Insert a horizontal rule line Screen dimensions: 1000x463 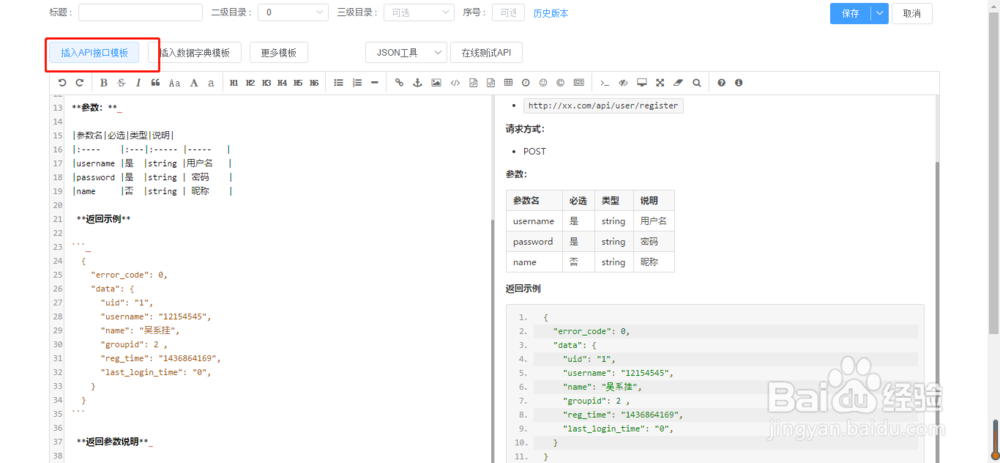pyautogui.click(x=374, y=82)
